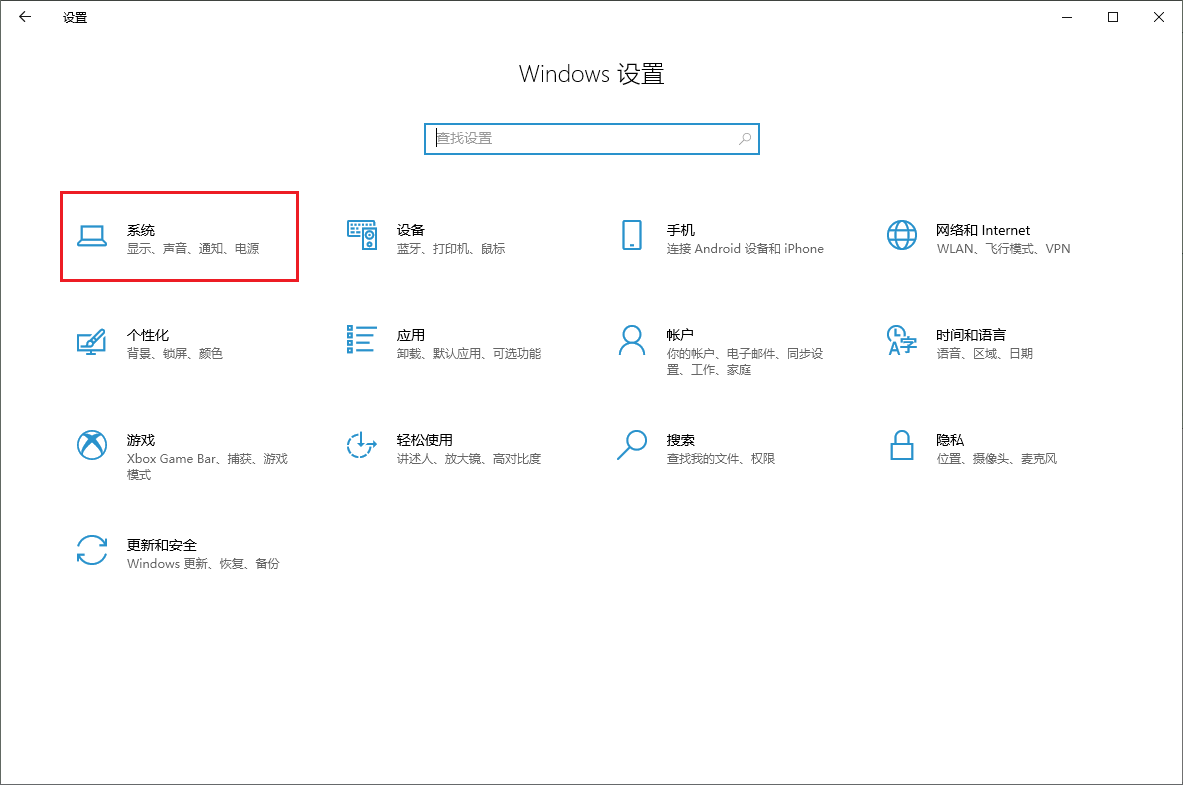Image resolution: width=1183 pixels, height=785 pixels.
Task: Click inside the 查找设置 search field
Action: (570, 139)
